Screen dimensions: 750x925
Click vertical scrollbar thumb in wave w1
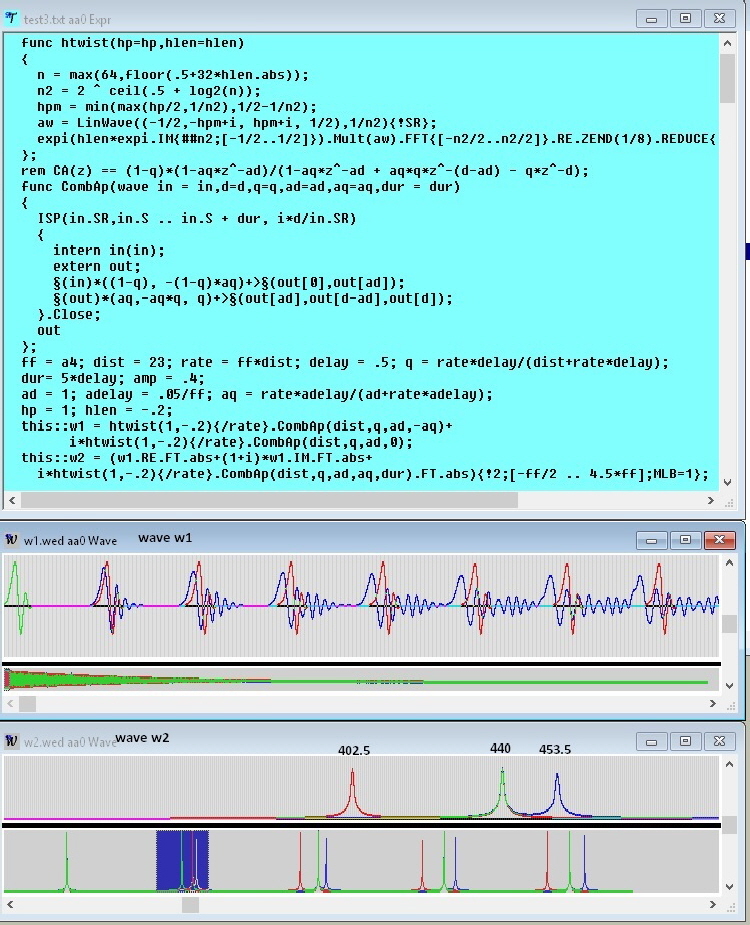tap(729, 623)
